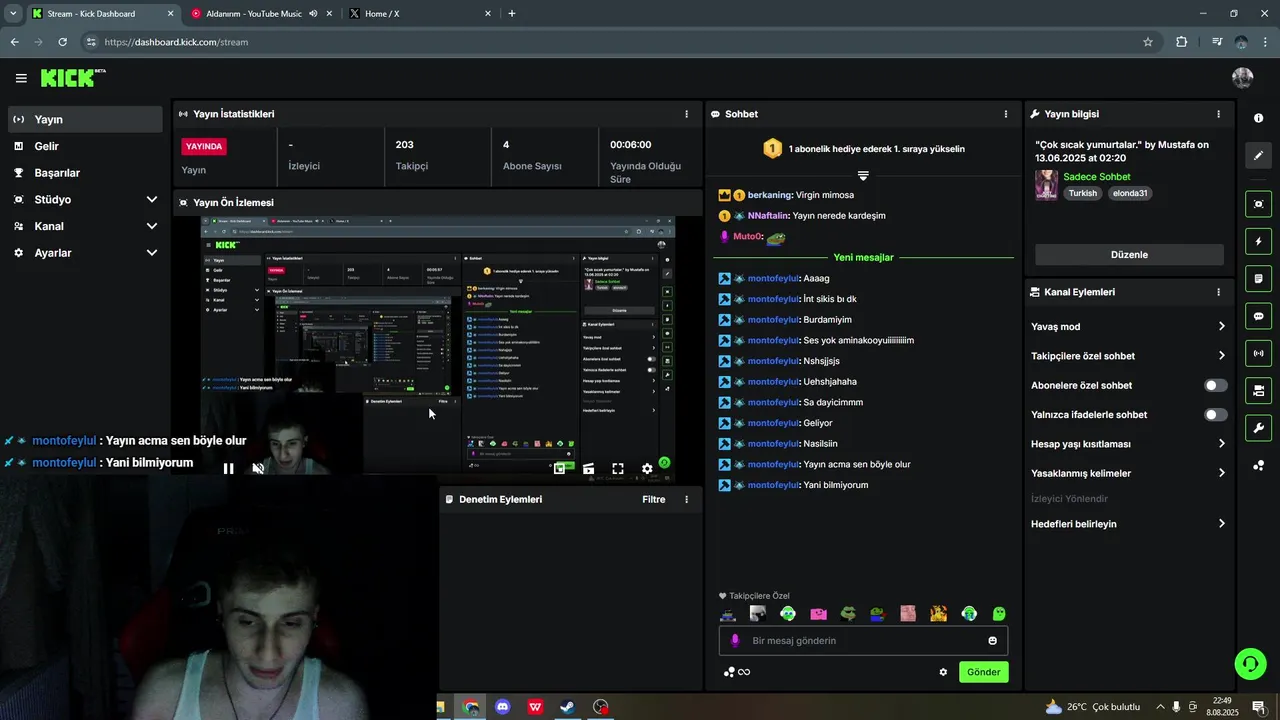Click the message input field
Image resolution: width=1280 pixels, height=720 pixels.
coord(863,641)
